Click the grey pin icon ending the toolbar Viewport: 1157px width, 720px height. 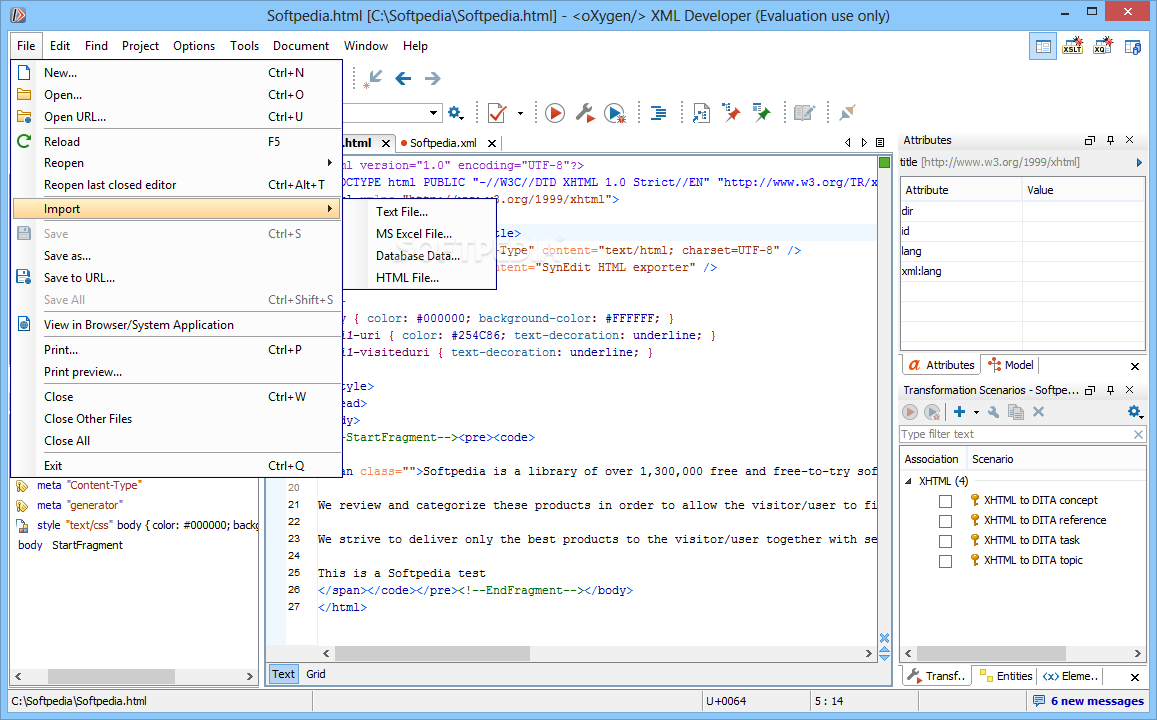pos(847,113)
